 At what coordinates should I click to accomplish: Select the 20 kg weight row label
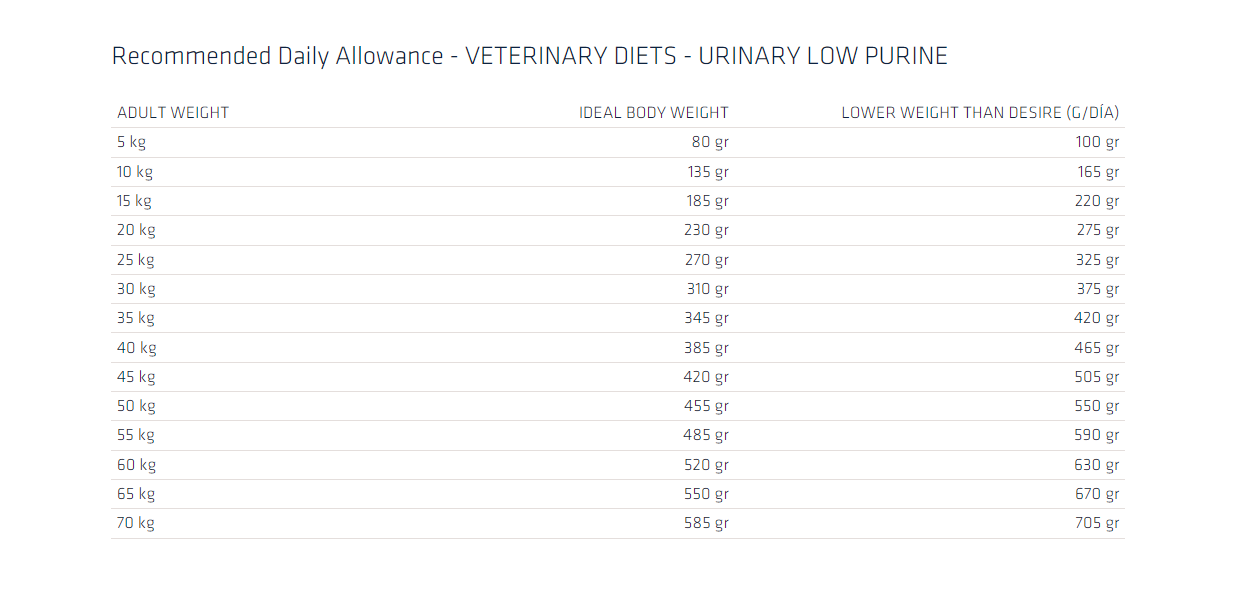click(136, 230)
